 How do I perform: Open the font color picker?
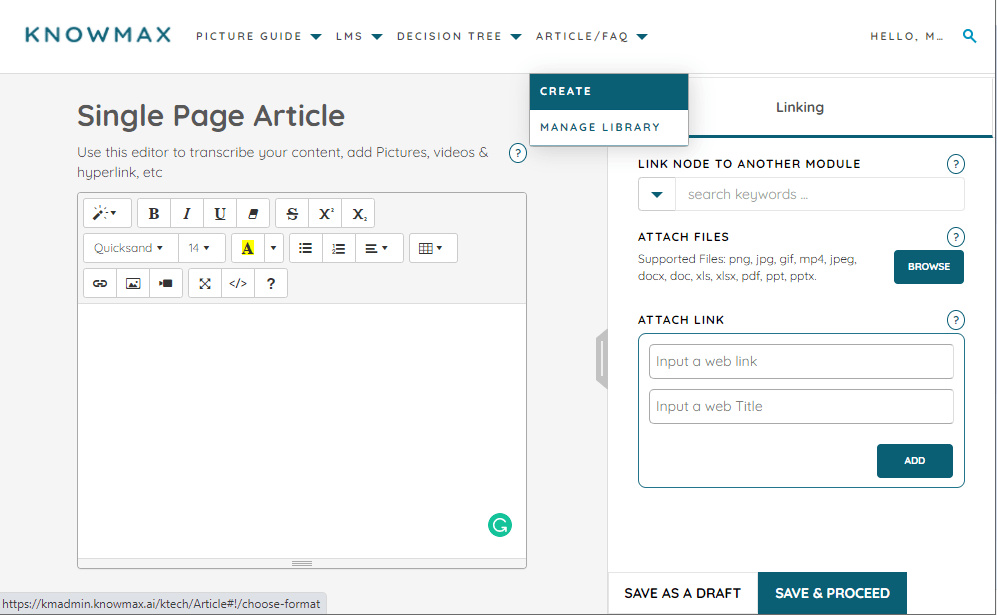[249, 247]
